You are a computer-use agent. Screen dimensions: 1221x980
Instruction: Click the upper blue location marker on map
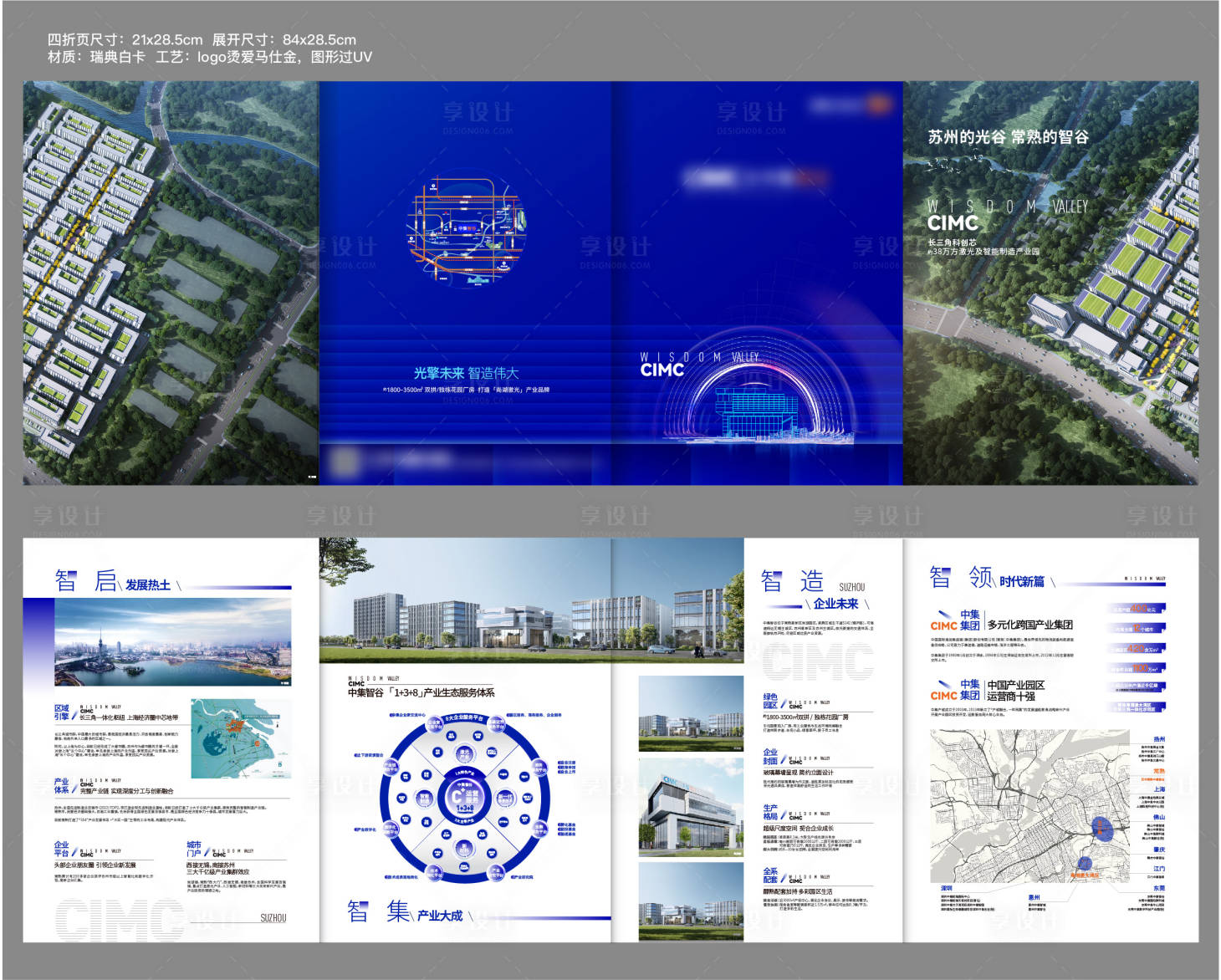(1101, 828)
